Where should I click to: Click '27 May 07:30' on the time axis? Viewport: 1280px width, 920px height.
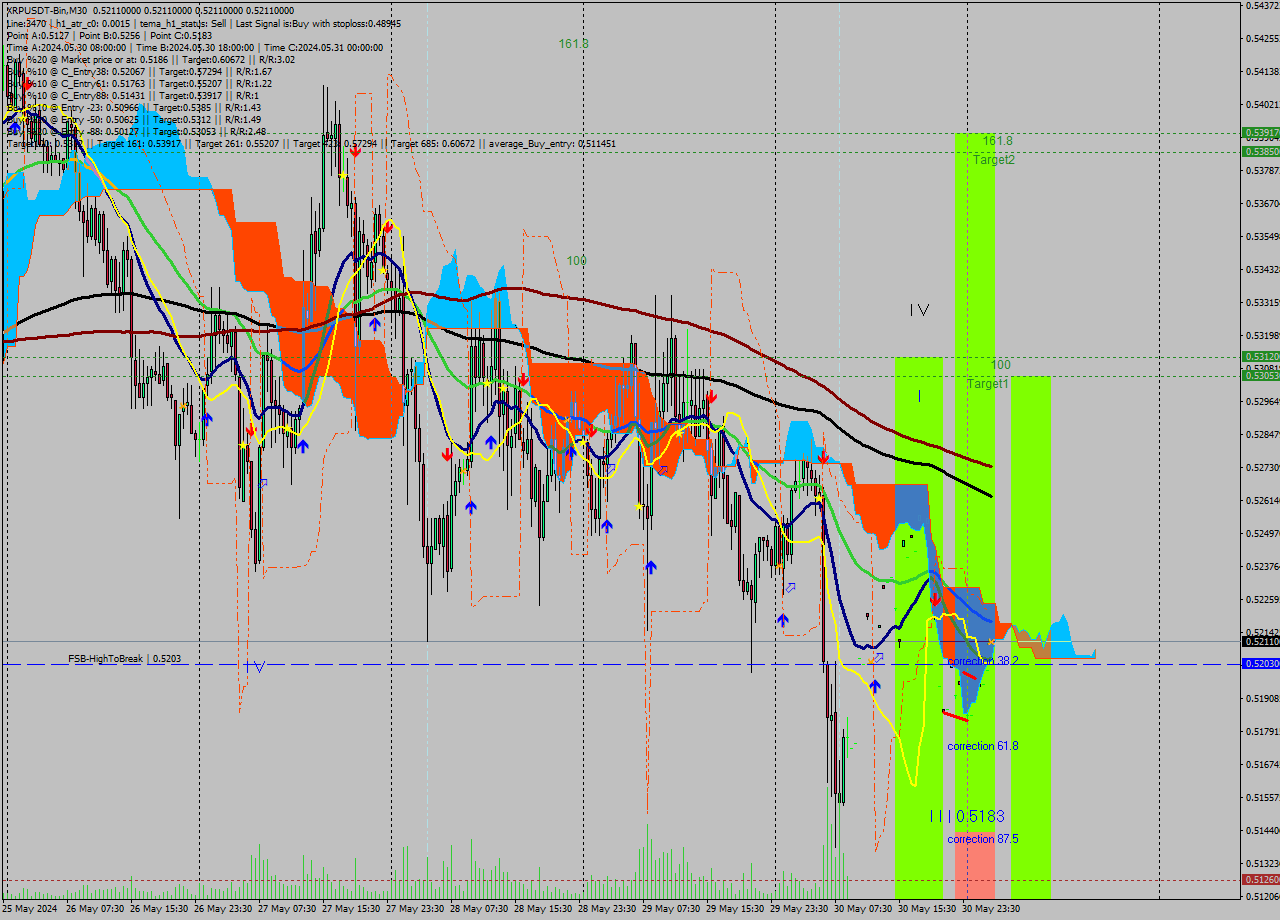288,909
